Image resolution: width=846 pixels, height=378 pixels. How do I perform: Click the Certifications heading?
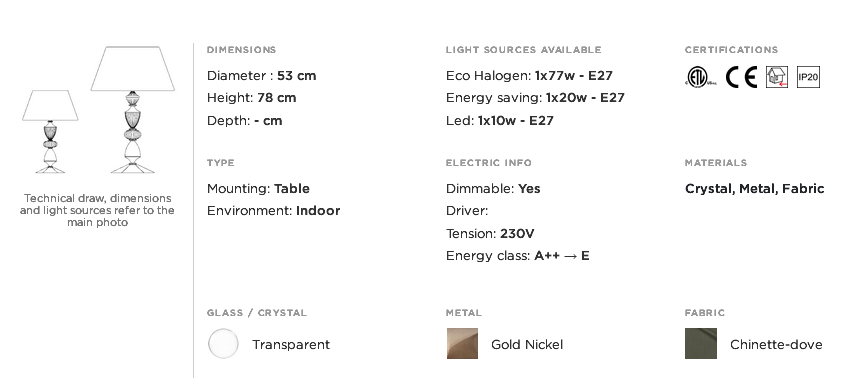[x=731, y=50]
